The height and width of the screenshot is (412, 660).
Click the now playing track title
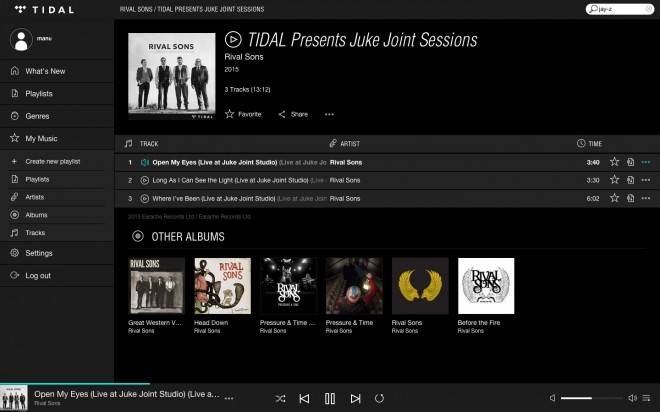[127, 394]
